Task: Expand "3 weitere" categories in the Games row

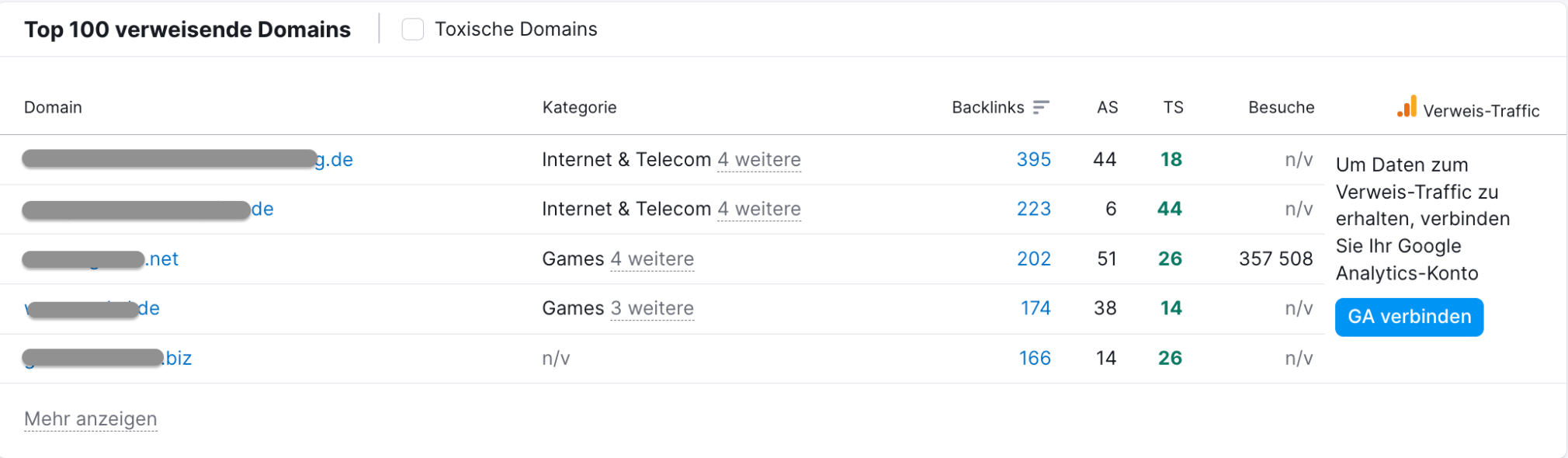Action: point(652,308)
